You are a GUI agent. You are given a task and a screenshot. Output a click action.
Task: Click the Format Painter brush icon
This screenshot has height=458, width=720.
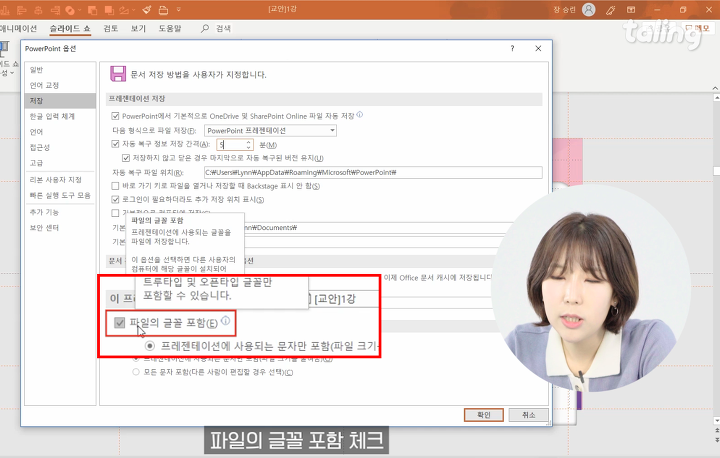[146, 10]
